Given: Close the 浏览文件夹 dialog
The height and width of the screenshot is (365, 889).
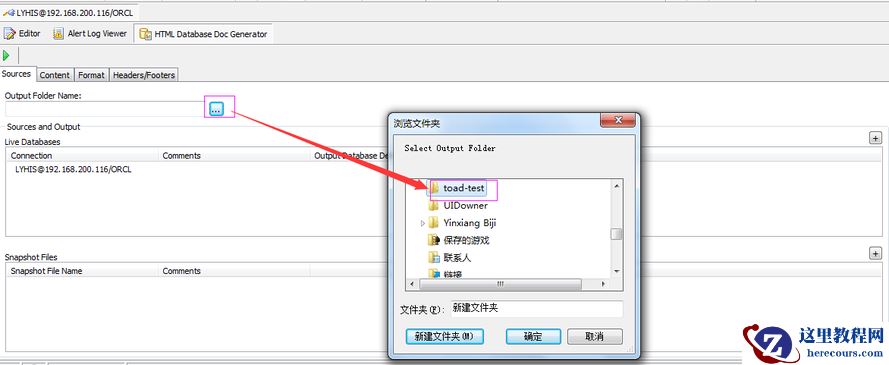Looking at the screenshot, I should pos(617,120).
